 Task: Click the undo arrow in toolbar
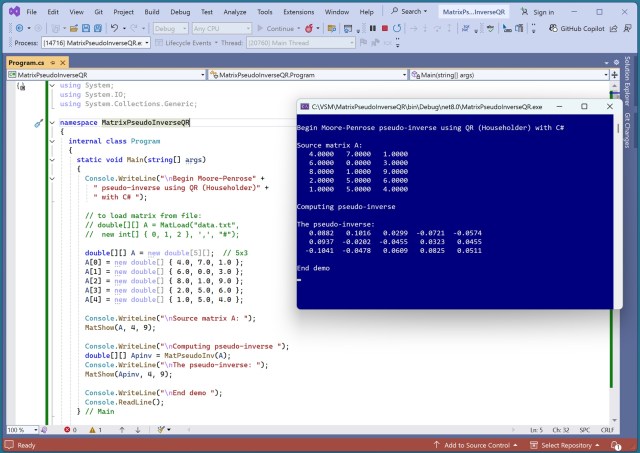pyautogui.click(x=115, y=28)
